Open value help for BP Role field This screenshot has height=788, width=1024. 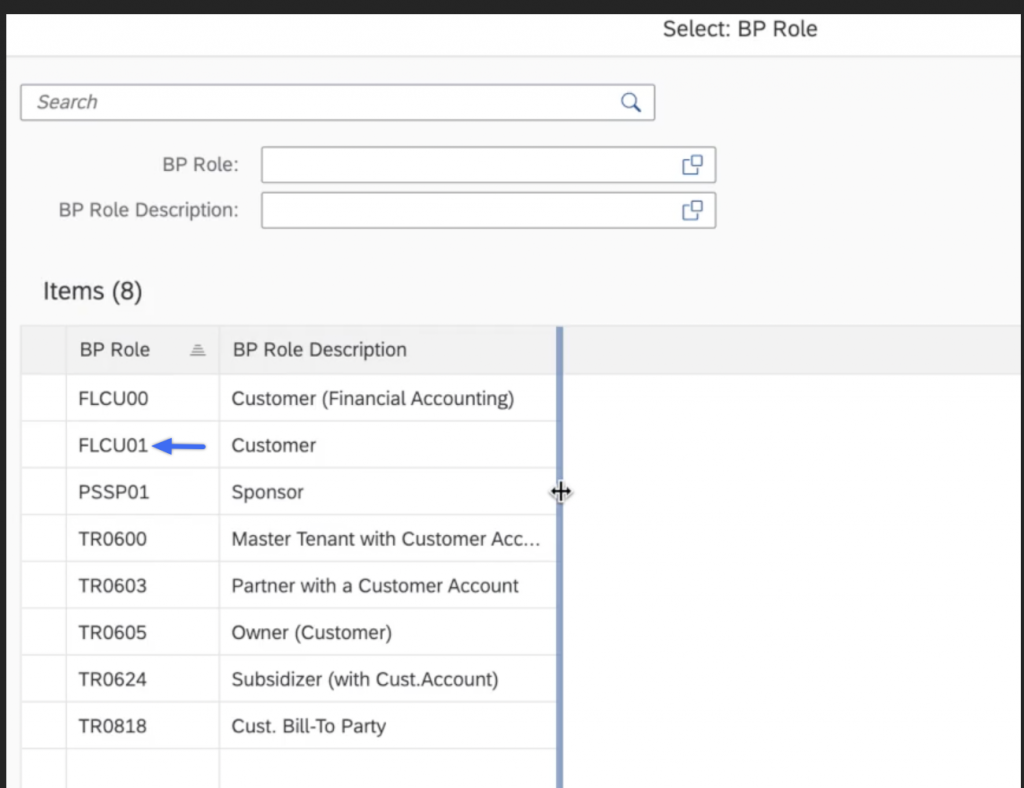(692, 165)
